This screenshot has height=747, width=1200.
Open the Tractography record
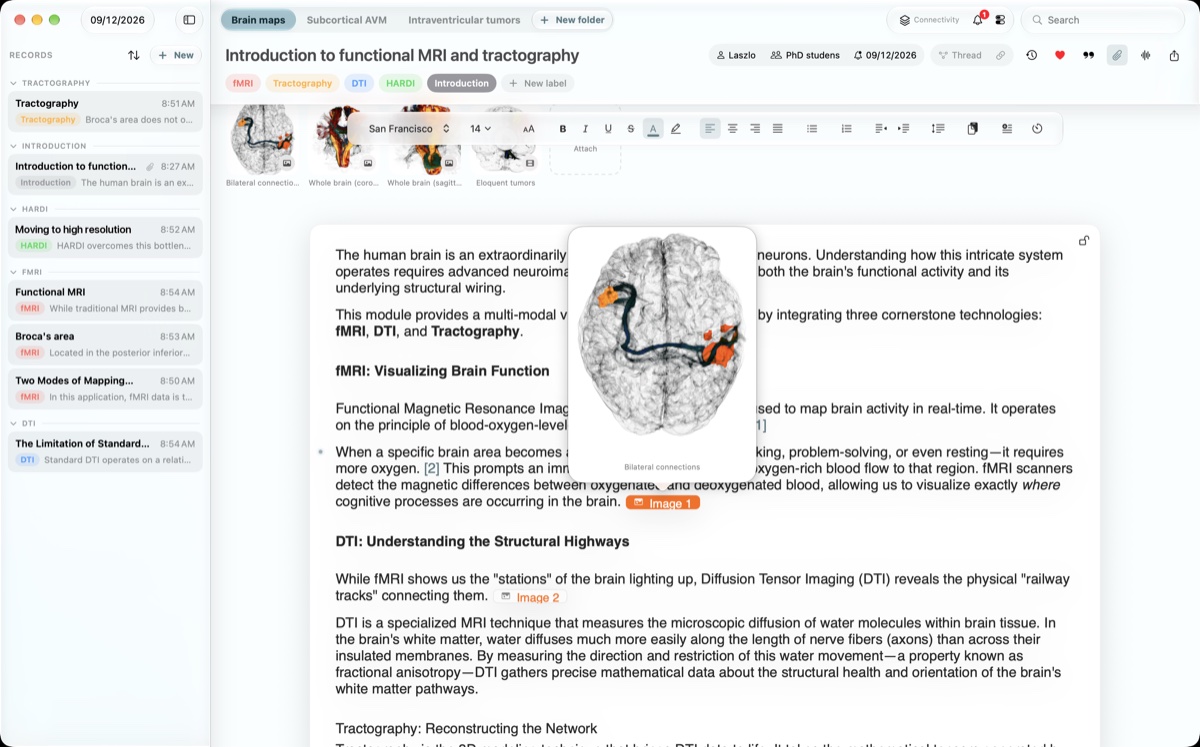105,111
